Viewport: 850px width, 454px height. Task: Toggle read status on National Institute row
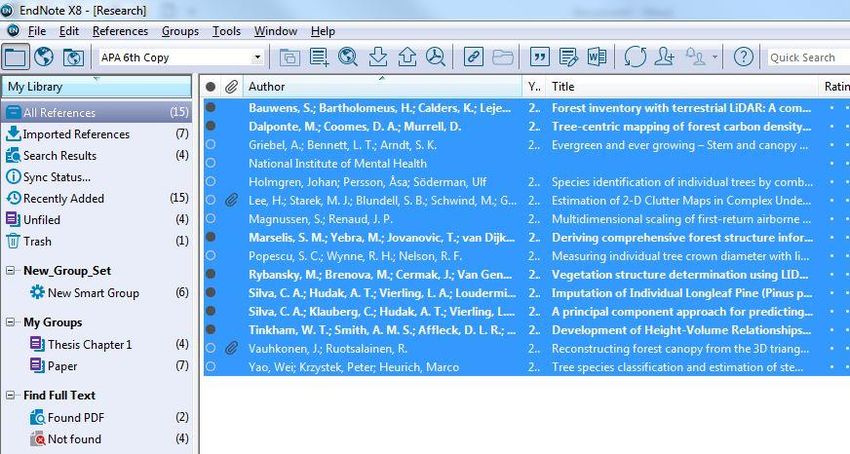211,163
